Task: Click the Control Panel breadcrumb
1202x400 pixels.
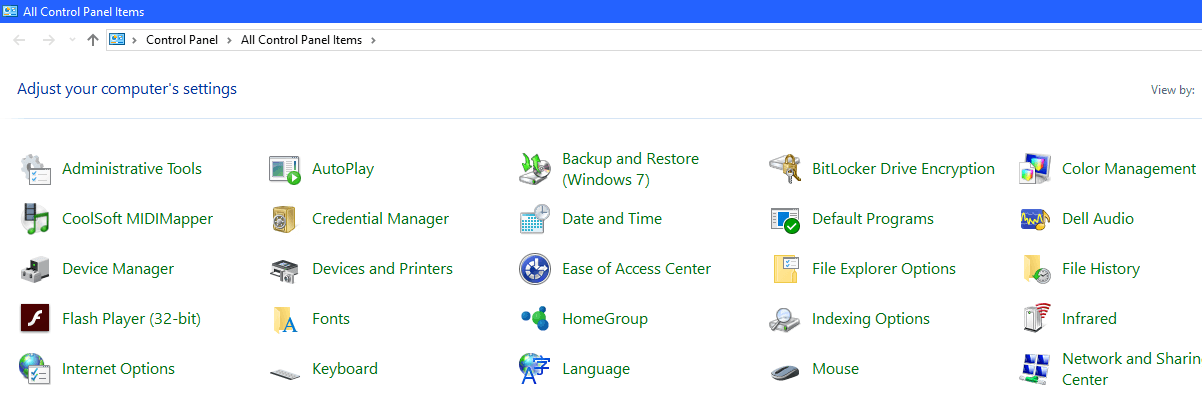Action: 182,40
